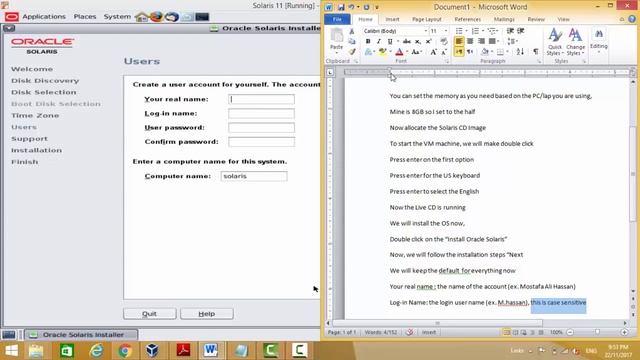Click the Text Highlight Color icon
The height and width of the screenshot is (360, 640).
click(x=382, y=52)
